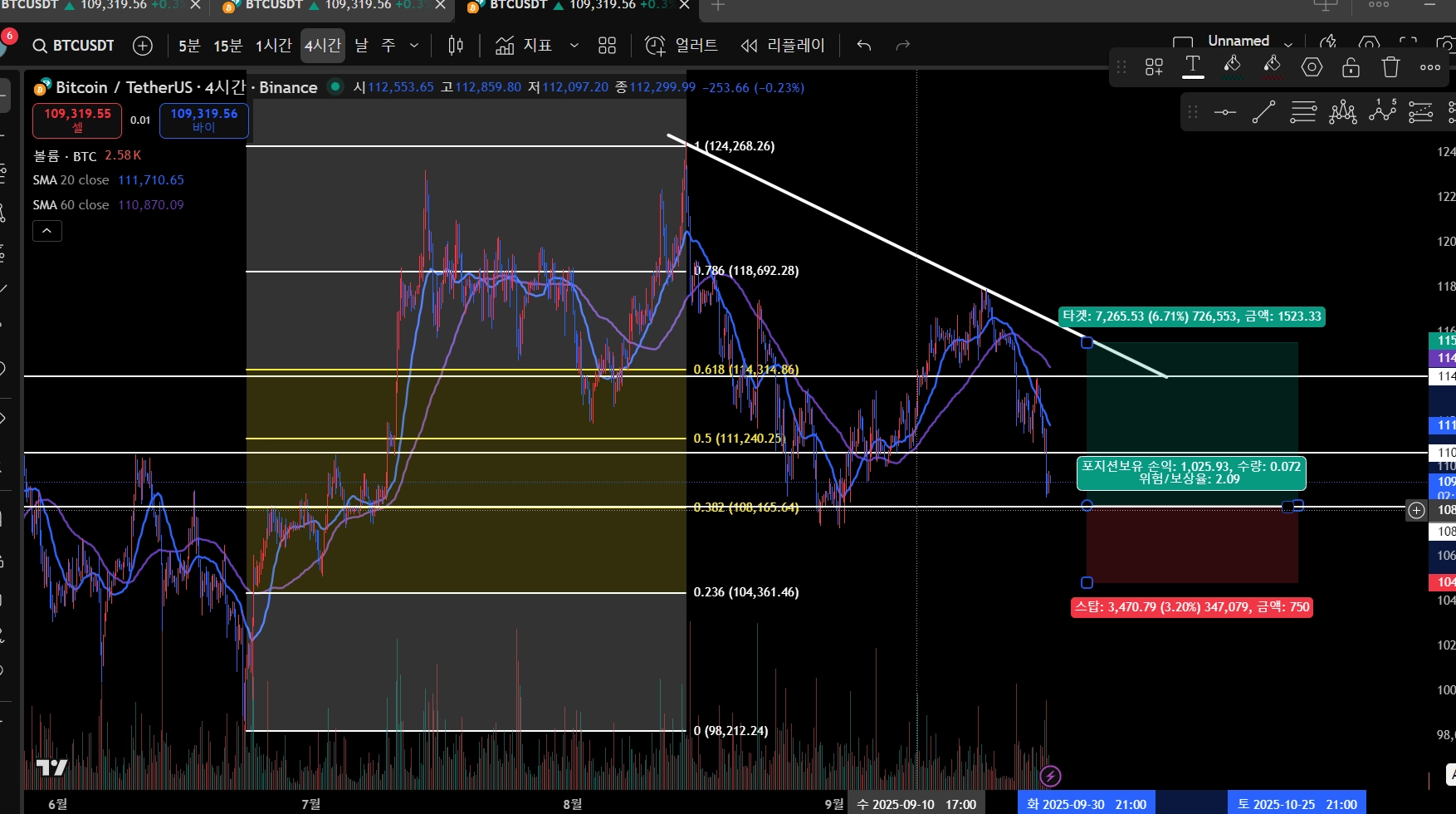Click the buy 바이 price button 109,319.56
The height and width of the screenshot is (814, 1456).
(204, 120)
